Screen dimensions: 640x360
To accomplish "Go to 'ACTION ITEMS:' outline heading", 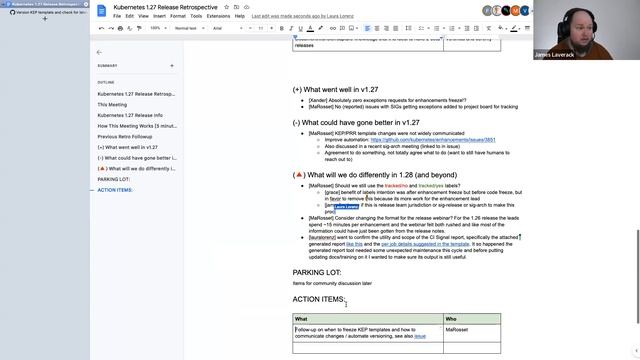I will [x=115, y=190].
